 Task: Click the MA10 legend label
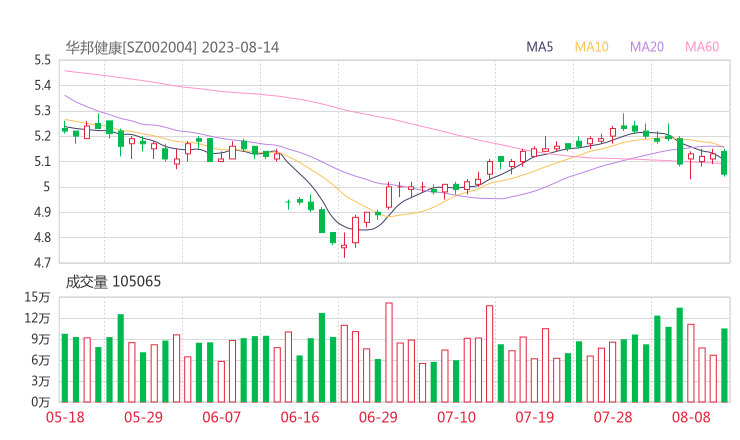click(x=591, y=47)
